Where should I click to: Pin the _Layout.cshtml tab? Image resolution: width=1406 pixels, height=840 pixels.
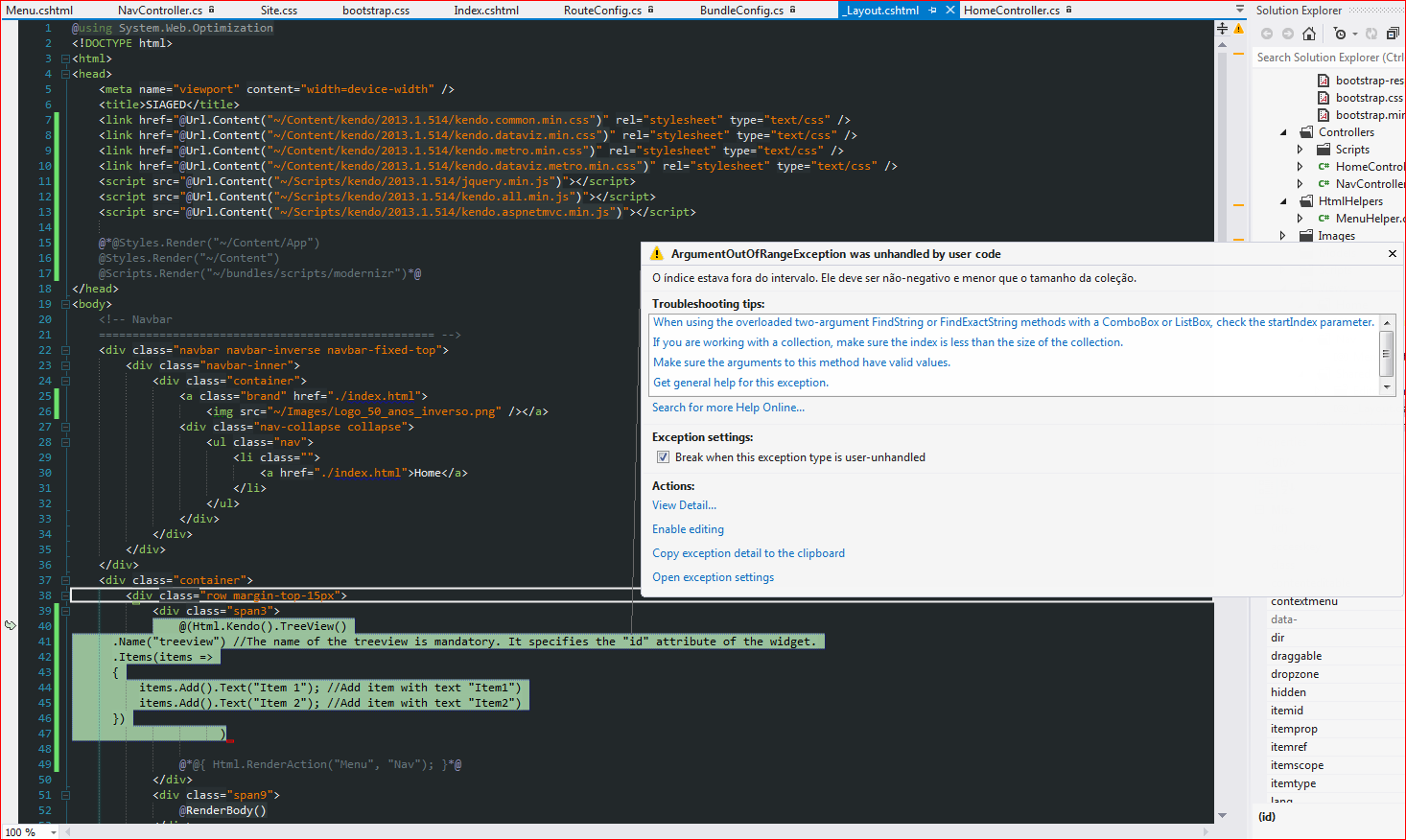pos(932,11)
